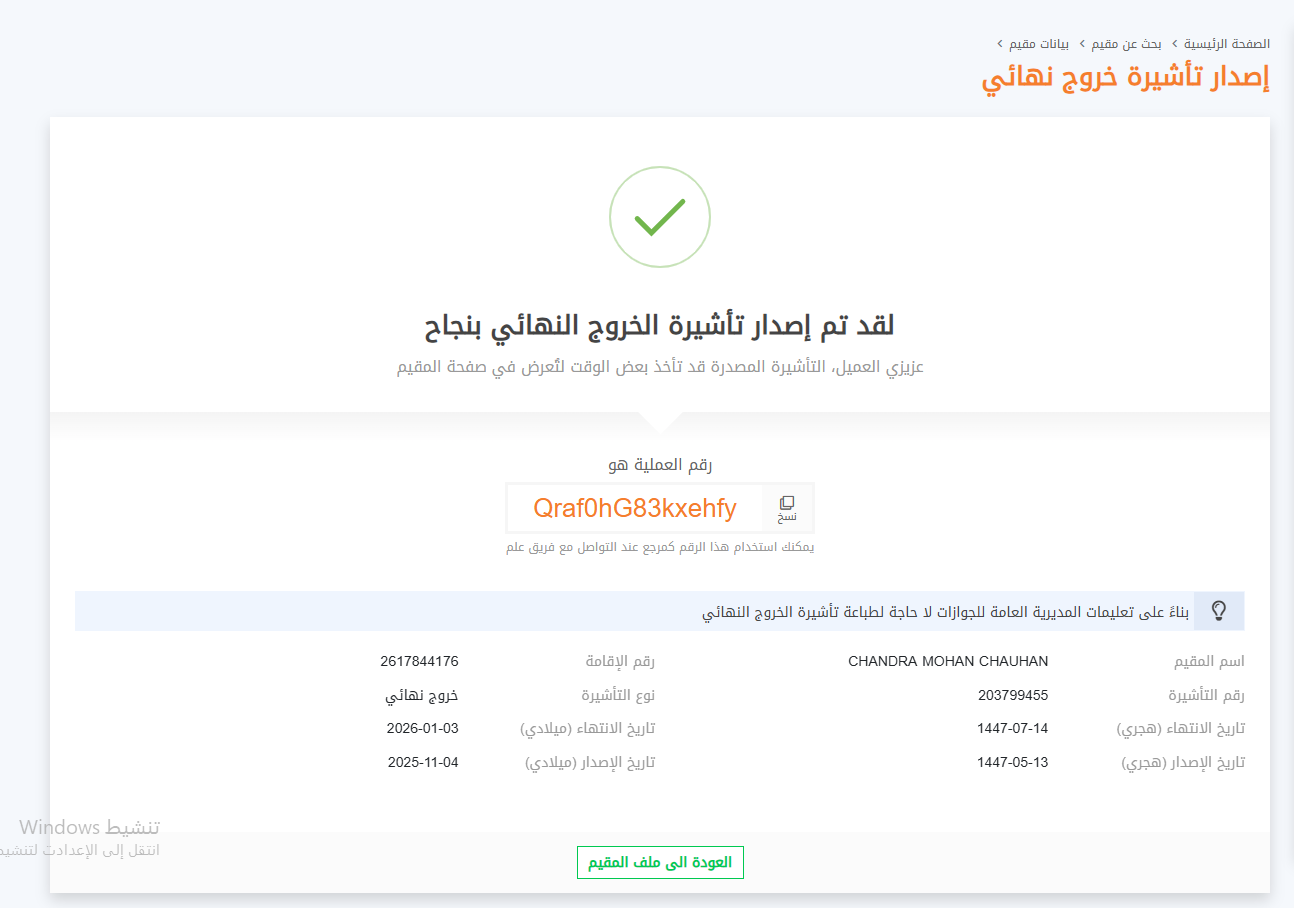Open the الصفحة الرئيسية breadcrumb link
Image resolution: width=1294 pixels, height=908 pixels.
tap(1227, 44)
